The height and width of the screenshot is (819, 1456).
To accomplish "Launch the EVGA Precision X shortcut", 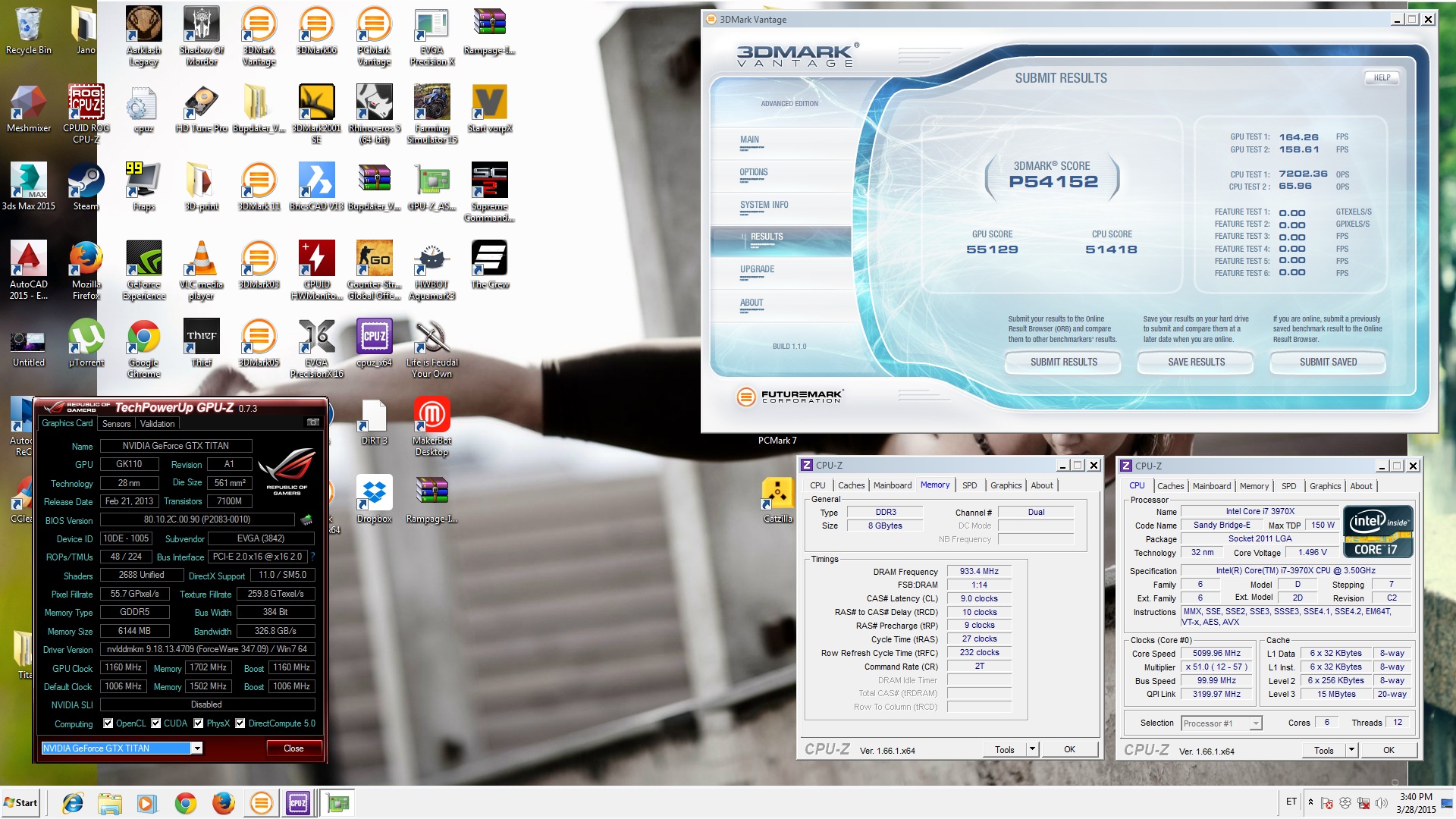I will point(431,36).
